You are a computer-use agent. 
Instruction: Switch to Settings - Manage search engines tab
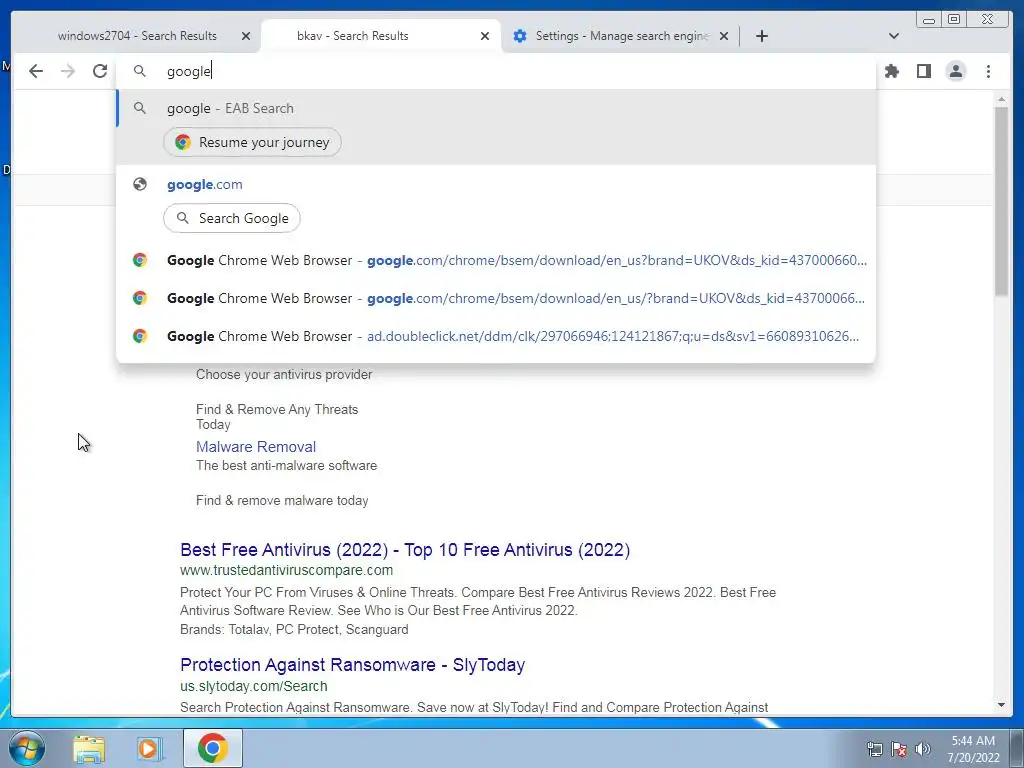point(620,36)
